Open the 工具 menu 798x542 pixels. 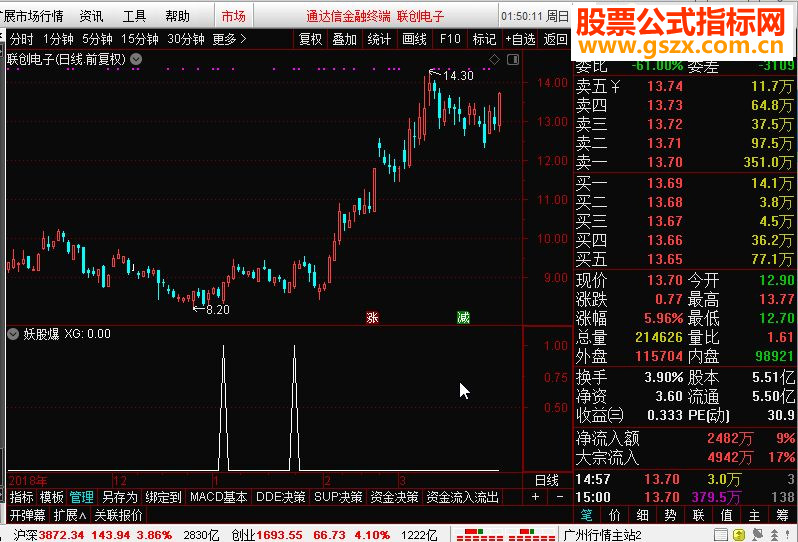(134, 16)
